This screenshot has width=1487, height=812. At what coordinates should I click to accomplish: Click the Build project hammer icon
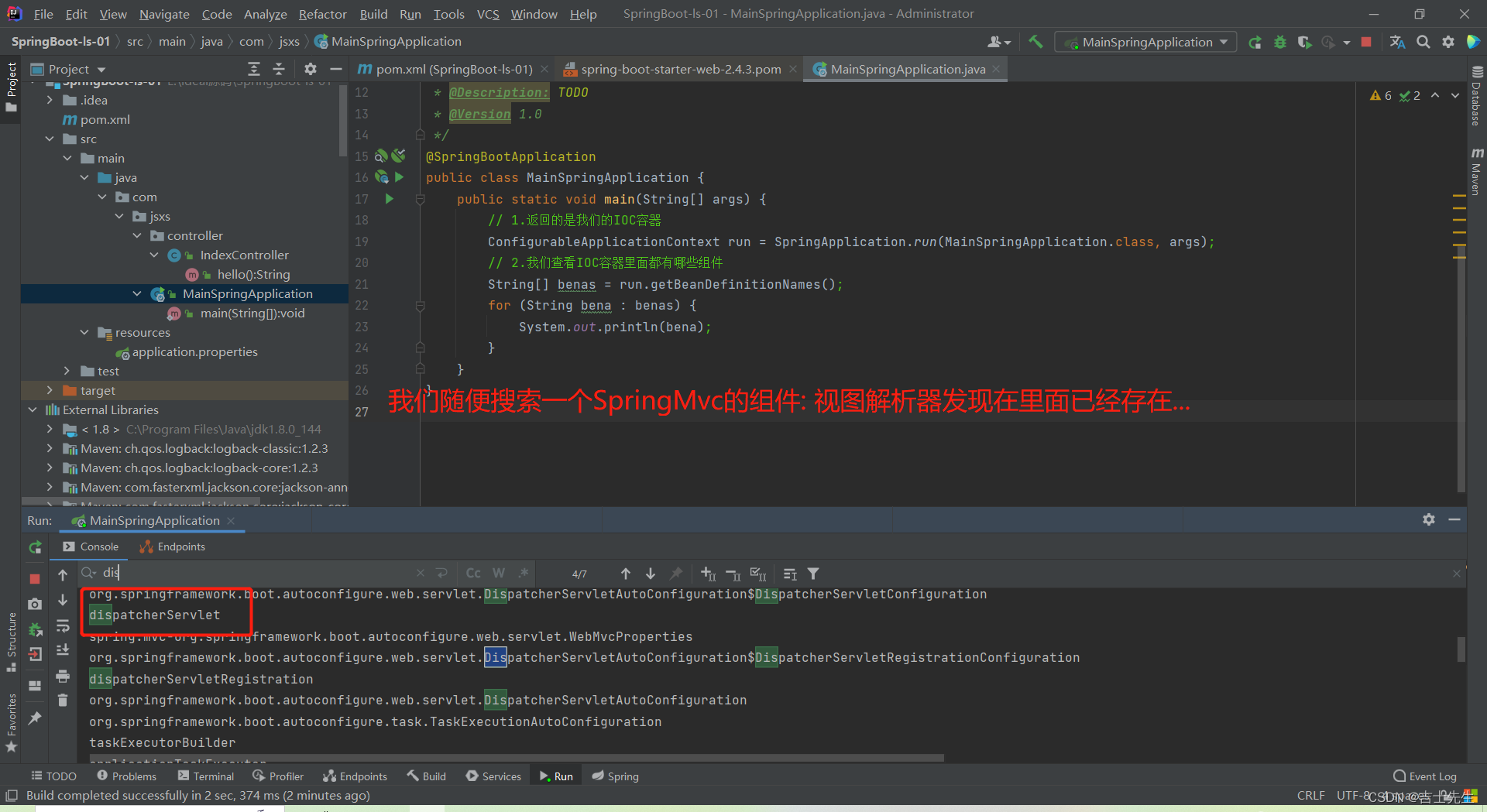pyautogui.click(x=1035, y=42)
